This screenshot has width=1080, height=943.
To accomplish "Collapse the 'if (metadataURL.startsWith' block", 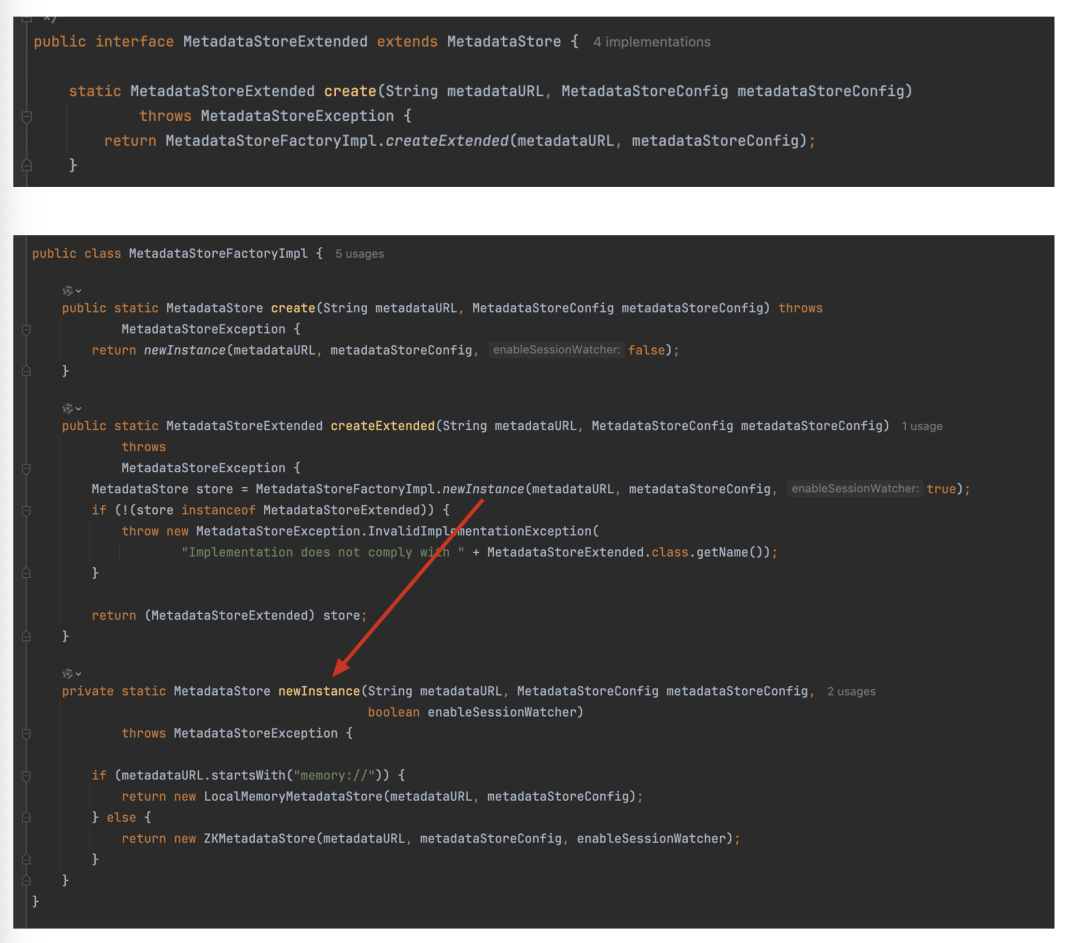I will (26, 776).
